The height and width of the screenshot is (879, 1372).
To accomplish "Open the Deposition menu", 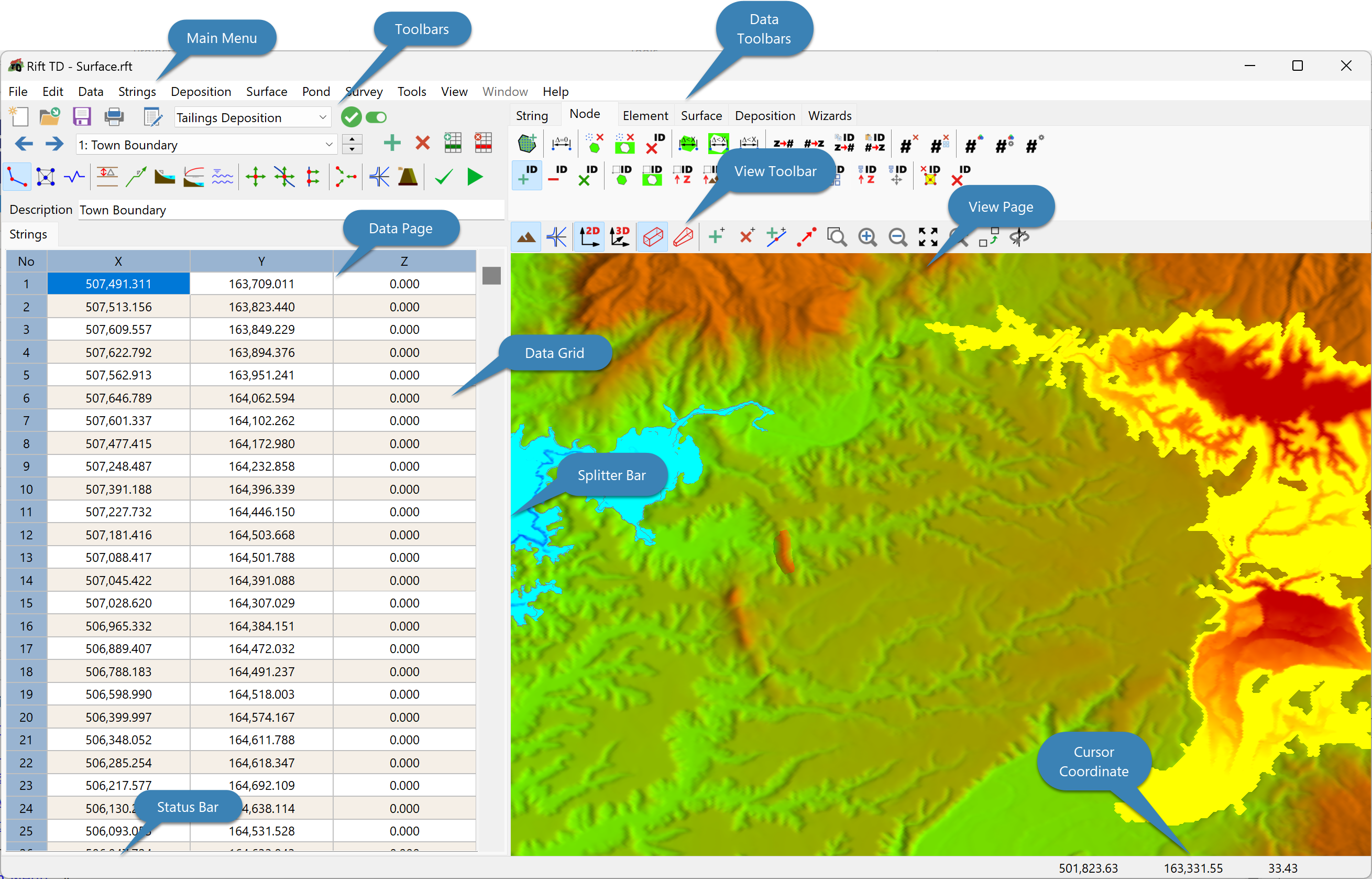I will pos(200,91).
